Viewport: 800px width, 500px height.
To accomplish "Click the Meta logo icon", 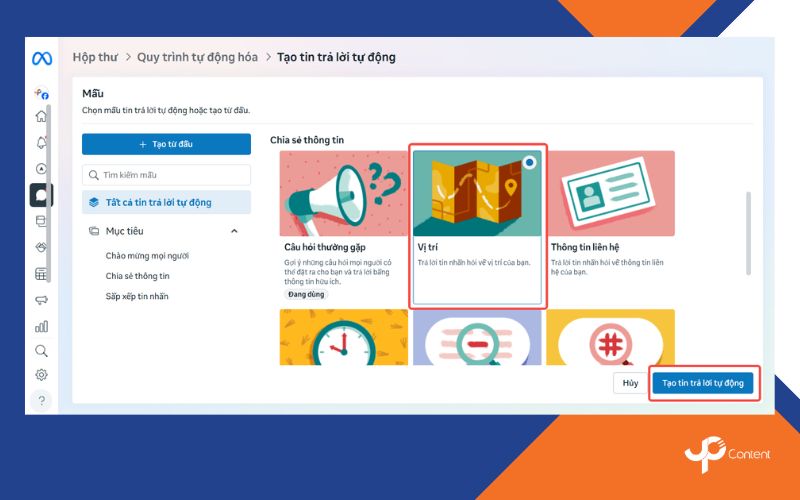I will tap(41, 59).
